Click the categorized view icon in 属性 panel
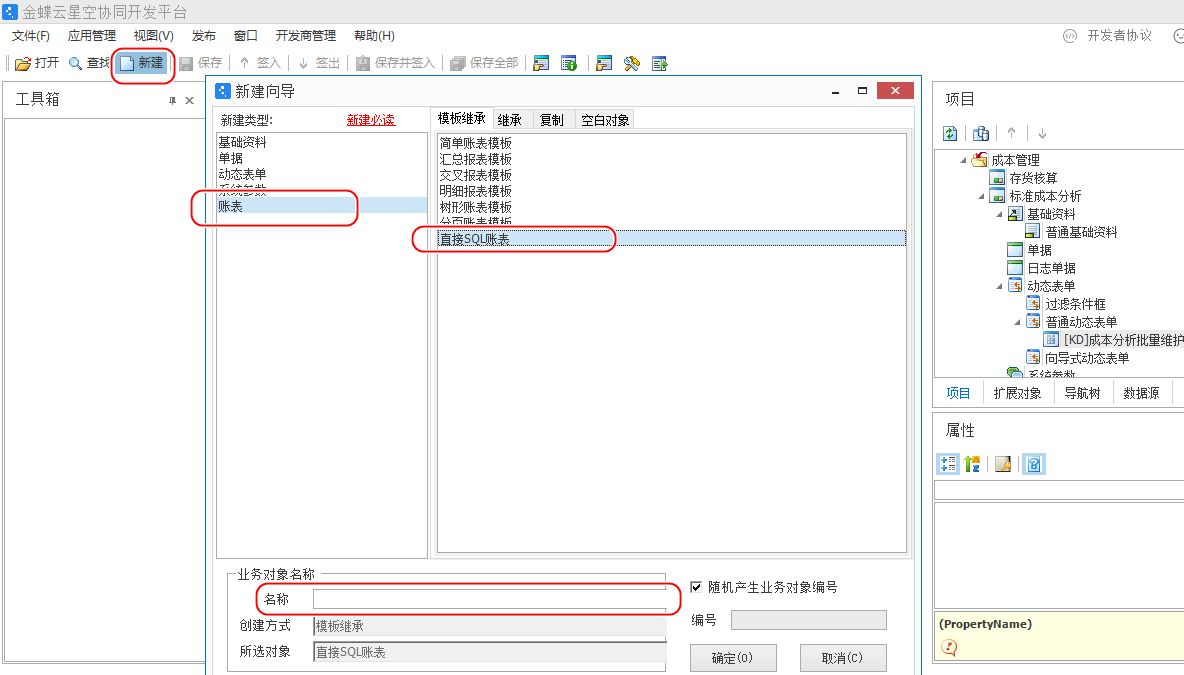Viewport: 1184px width, 675px height. 948,464
